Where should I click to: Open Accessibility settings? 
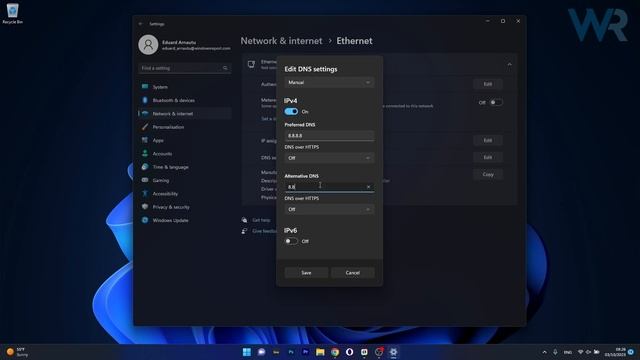point(185,193)
